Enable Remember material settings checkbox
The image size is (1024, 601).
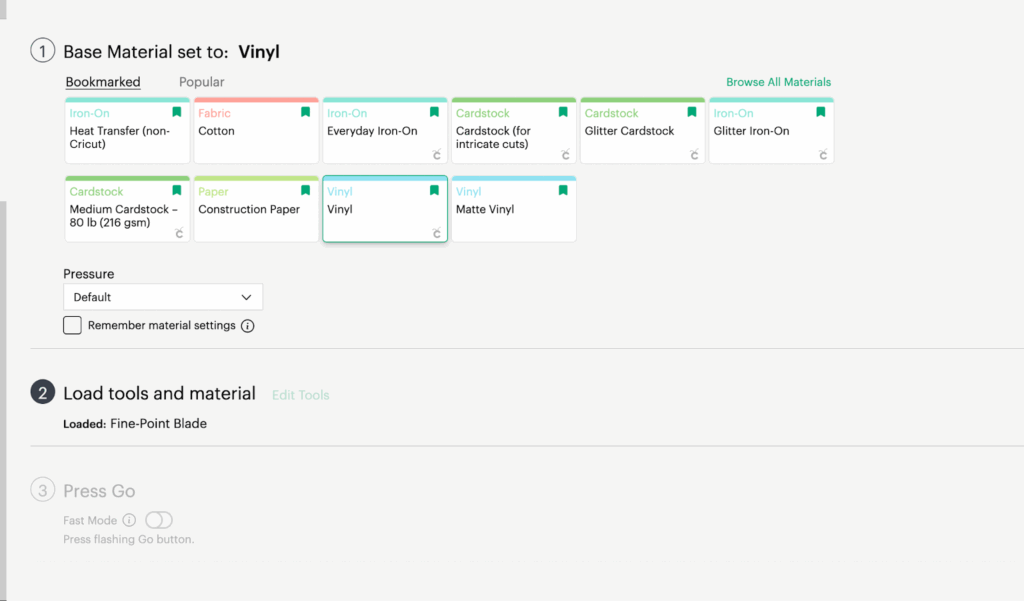pyautogui.click(x=72, y=325)
